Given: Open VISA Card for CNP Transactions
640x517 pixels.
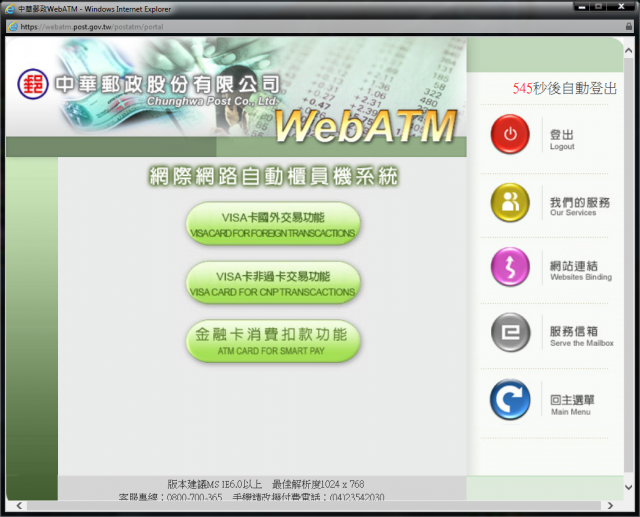Looking at the screenshot, I should [x=273, y=283].
